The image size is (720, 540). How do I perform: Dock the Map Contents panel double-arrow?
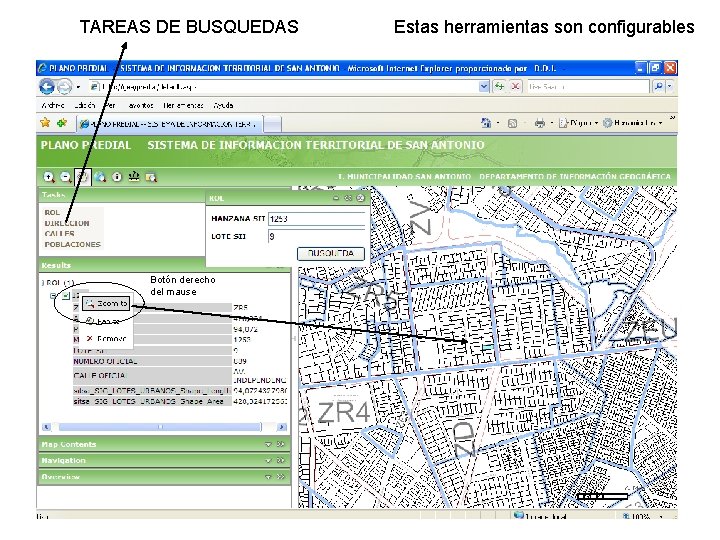(x=281, y=444)
